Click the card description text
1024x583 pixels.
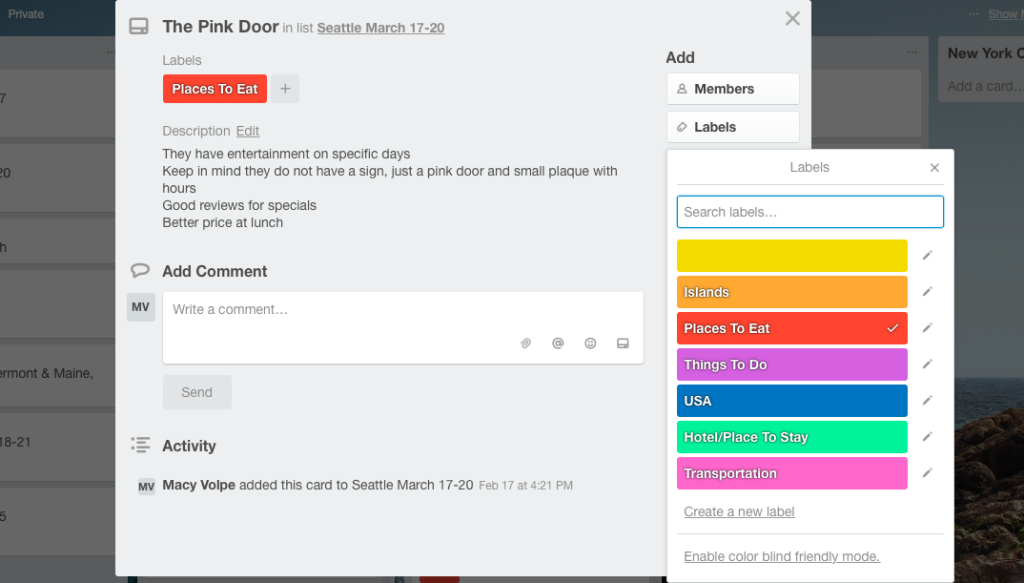click(x=390, y=188)
